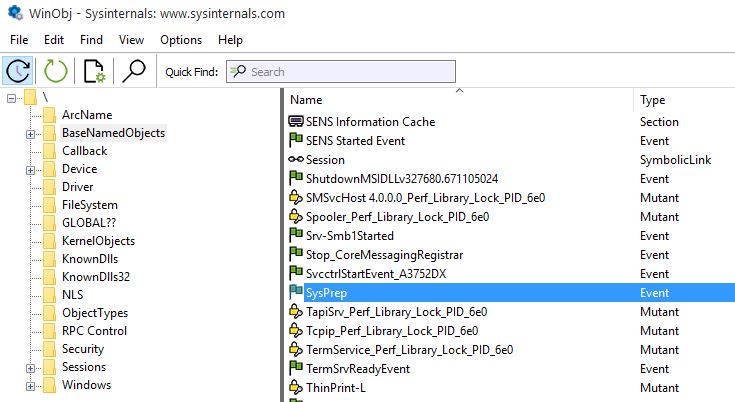Collapse the root backslash tree node

12,98
